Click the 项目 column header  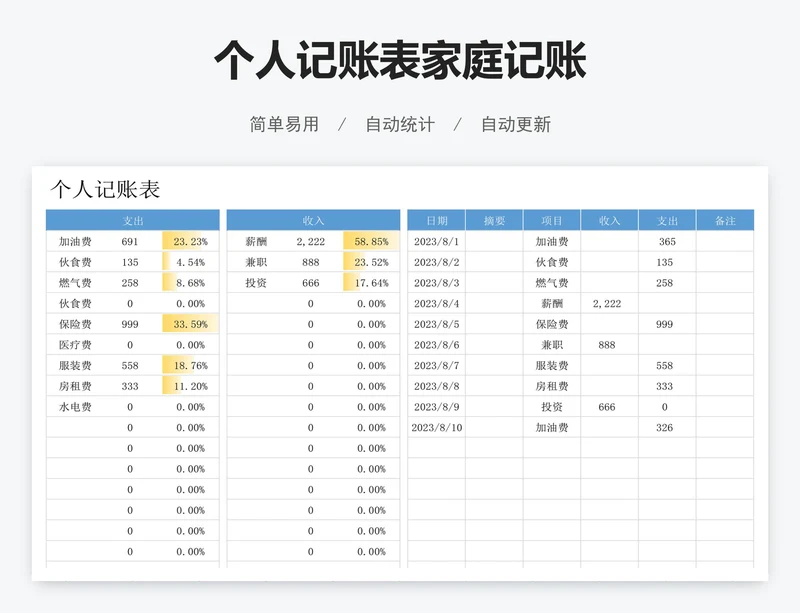coord(552,220)
